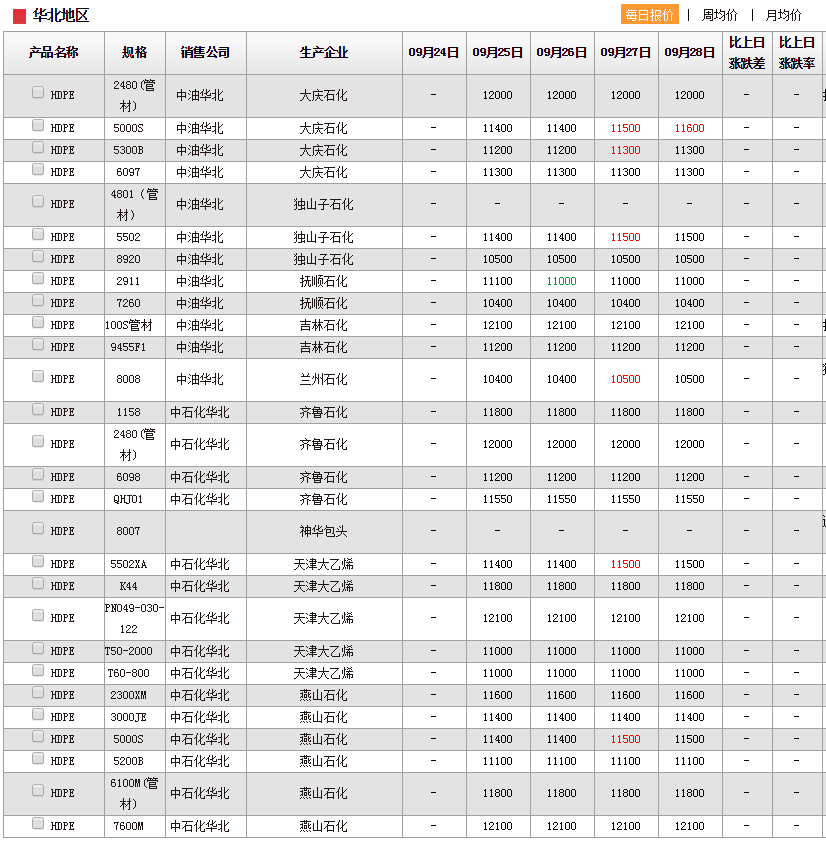This screenshot has height=841, width=826.
Task: Tick the checkbox for 5300B row
Action: pos(38,147)
